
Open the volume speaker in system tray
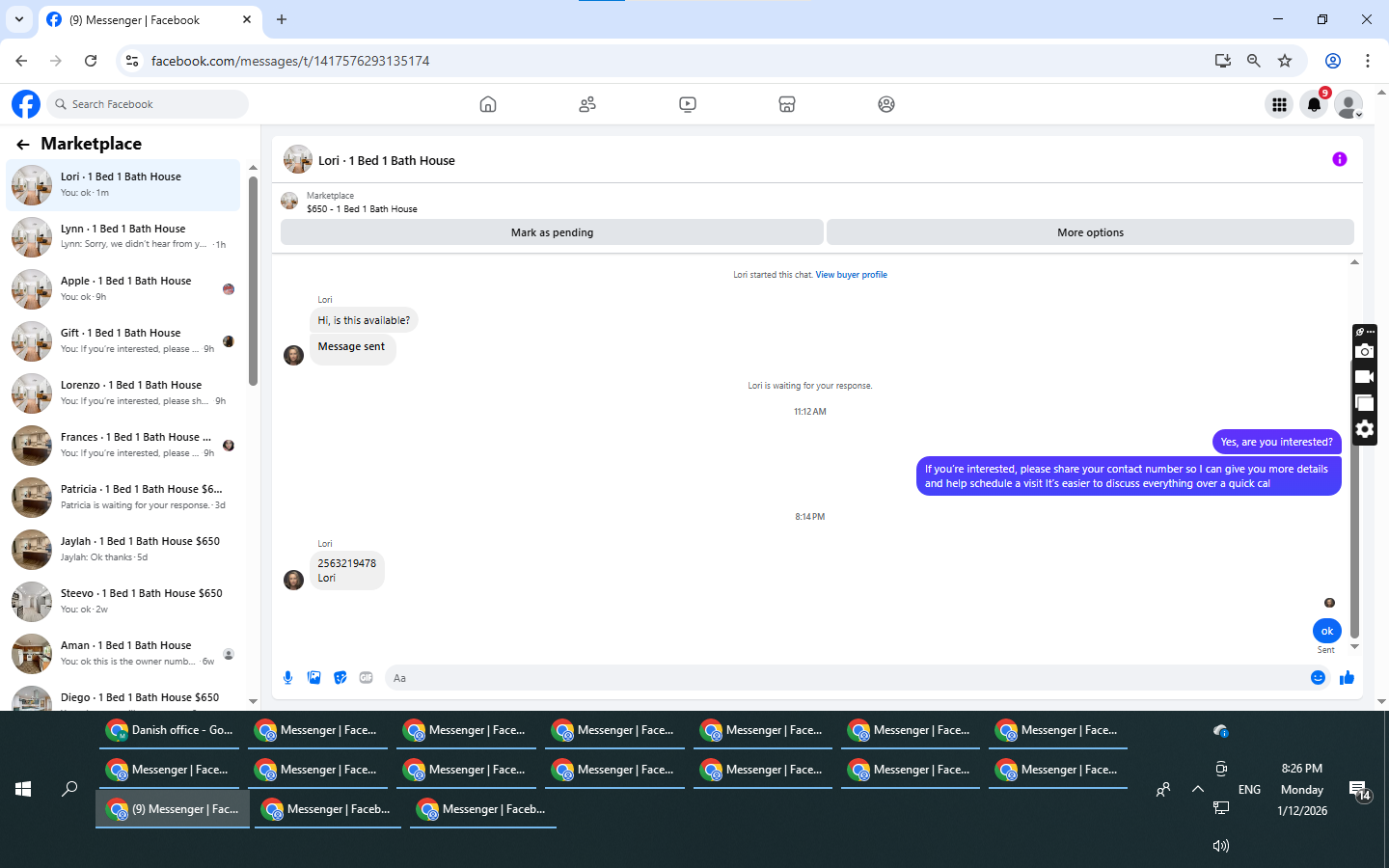coord(1221,846)
